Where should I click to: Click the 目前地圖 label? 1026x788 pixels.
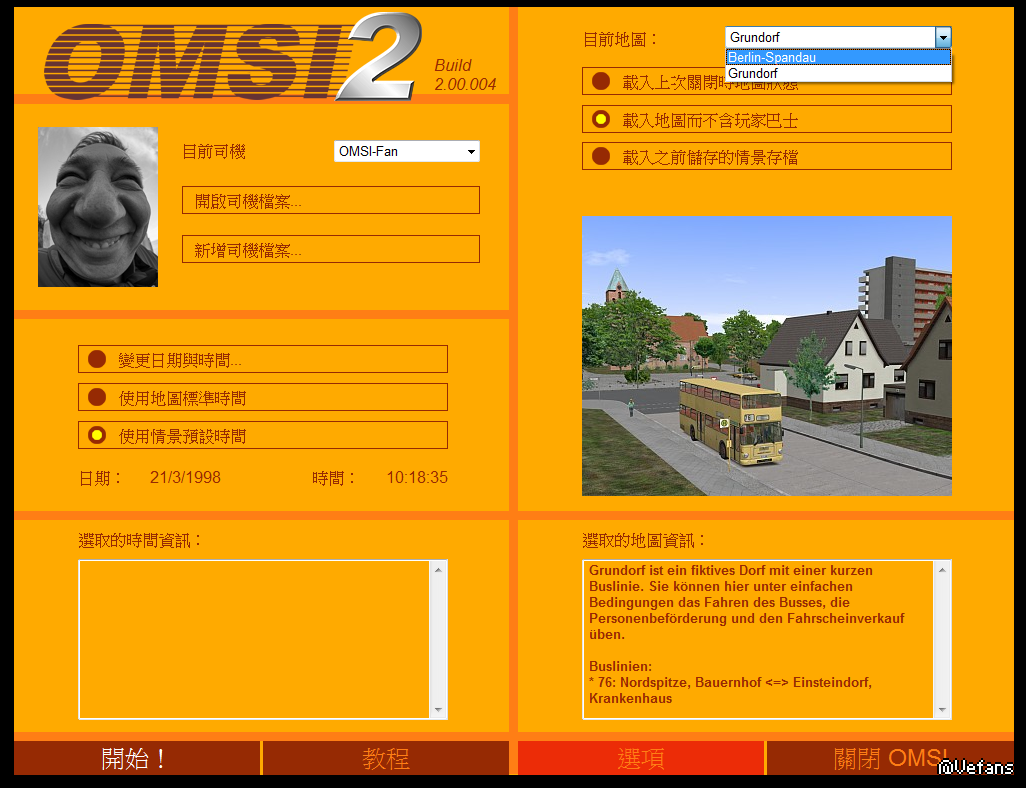tap(620, 39)
